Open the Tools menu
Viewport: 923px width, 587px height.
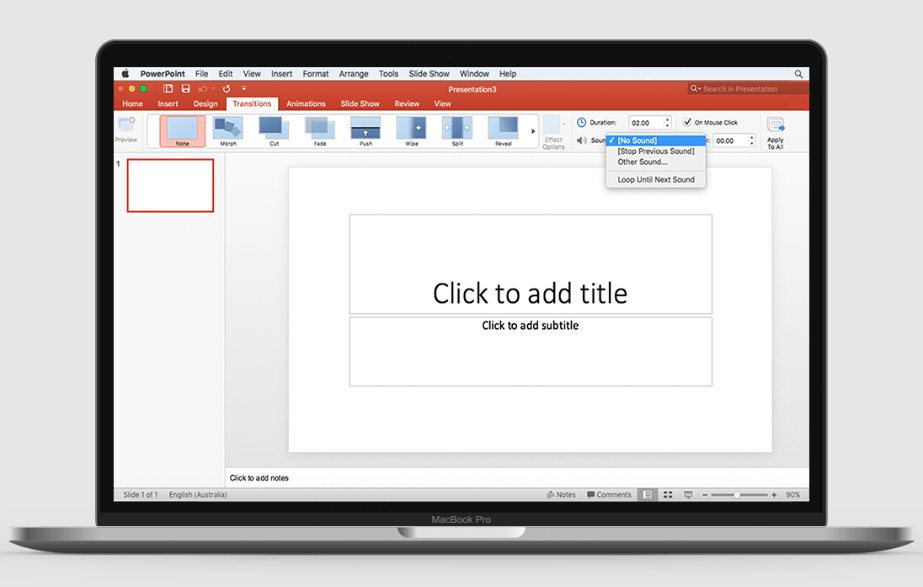tap(389, 74)
